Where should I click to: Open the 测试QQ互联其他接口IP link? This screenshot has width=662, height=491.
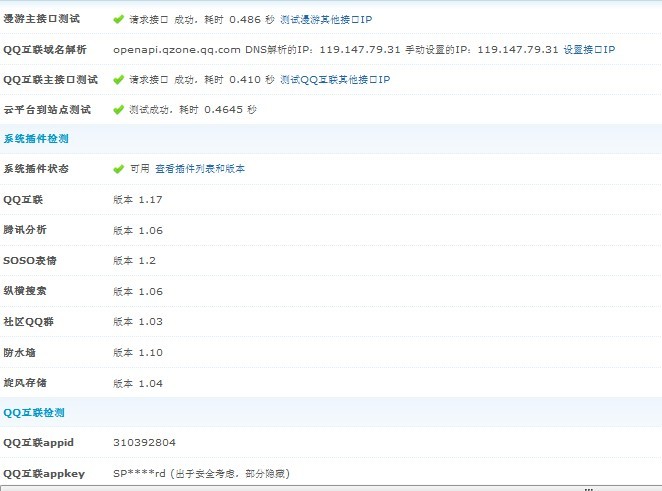point(335,79)
